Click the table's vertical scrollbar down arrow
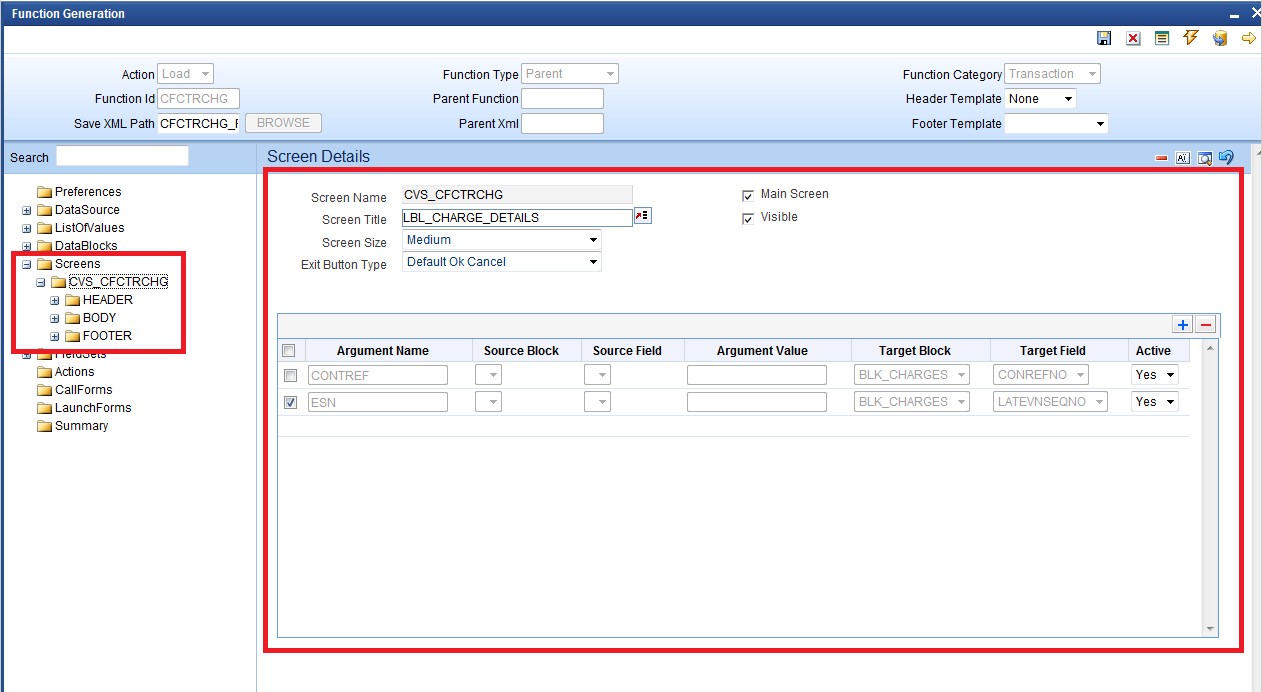Viewport: 1262px width, 692px height. pyautogui.click(x=1210, y=628)
